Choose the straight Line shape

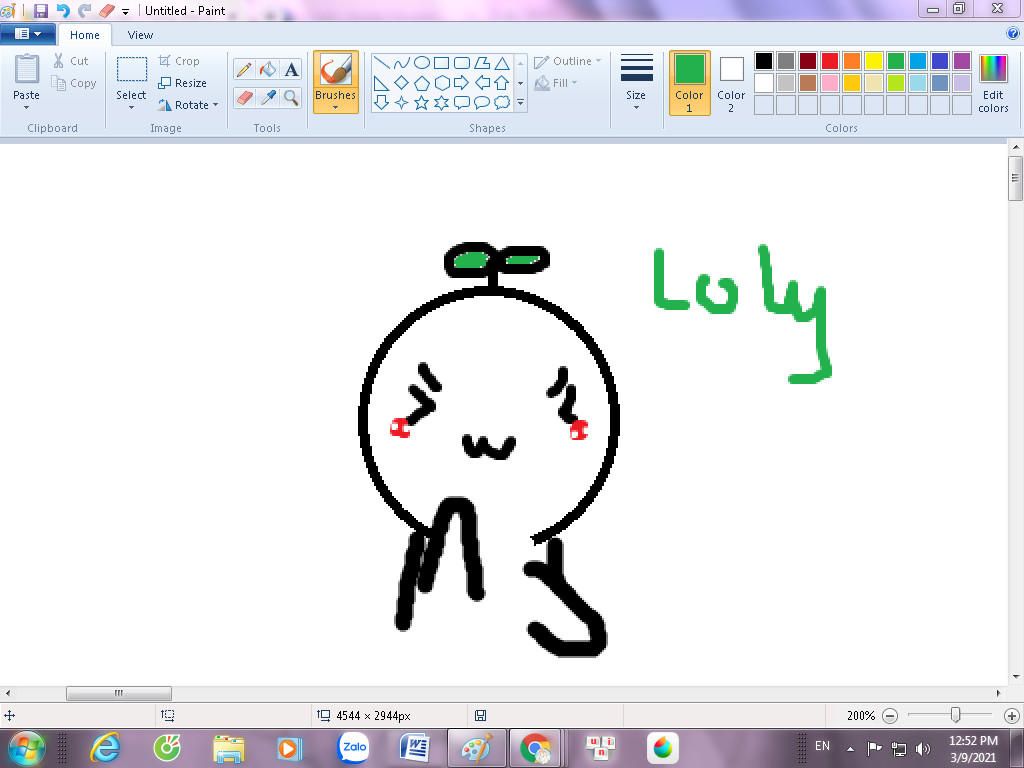(x=382, y=63)
